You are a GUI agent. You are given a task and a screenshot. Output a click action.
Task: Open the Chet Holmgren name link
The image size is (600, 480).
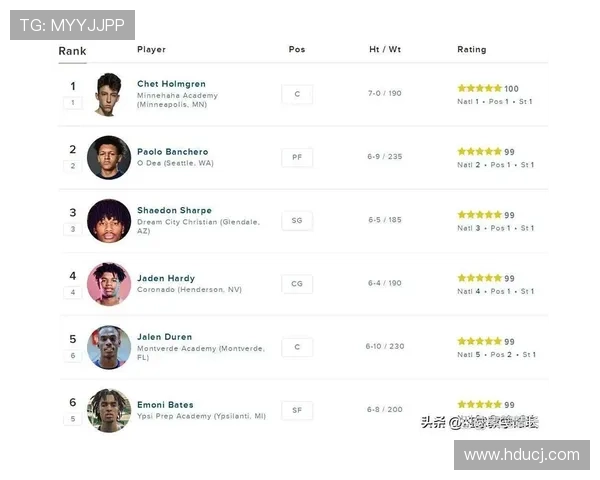[170, 84]
